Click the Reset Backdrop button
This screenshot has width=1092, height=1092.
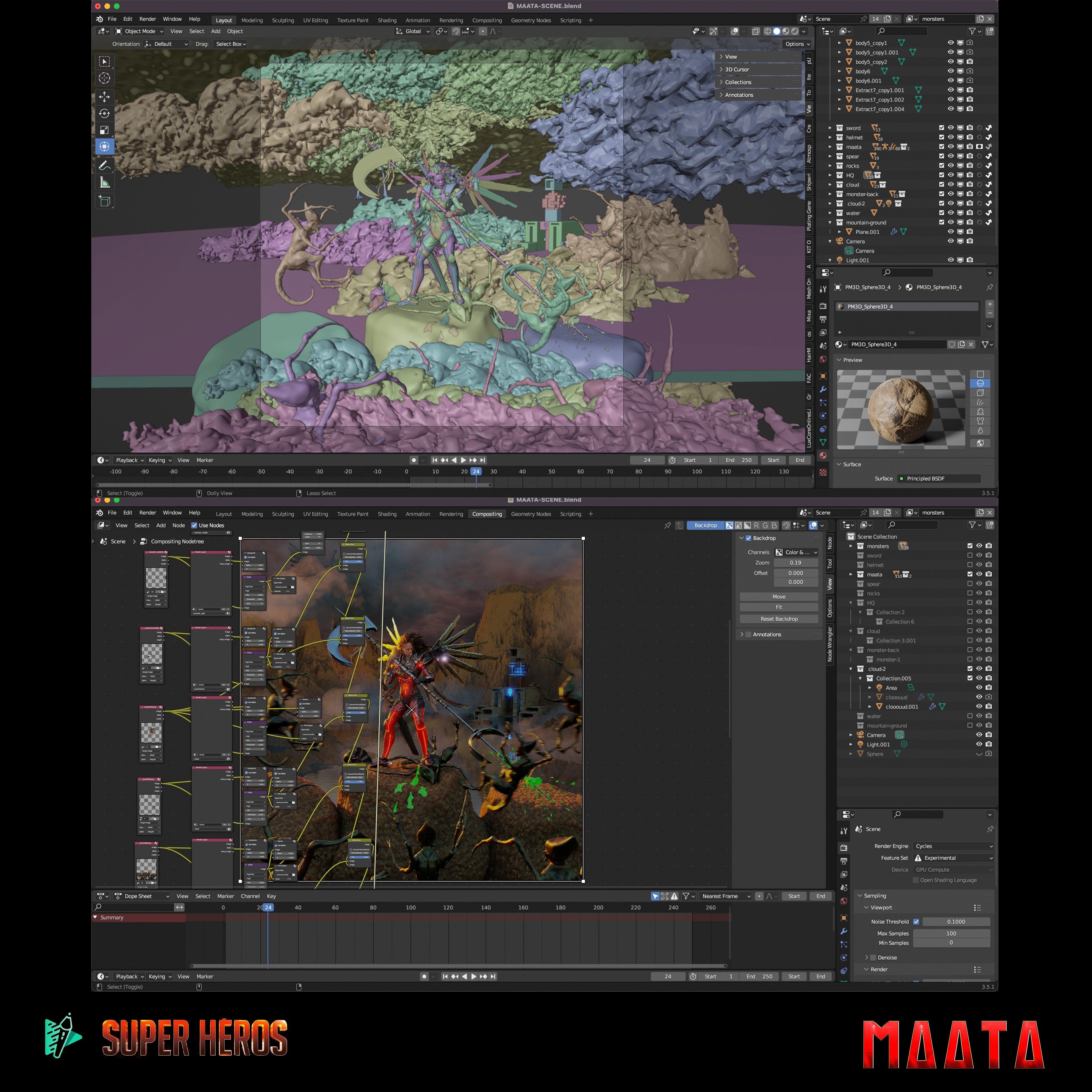[779, 619]
